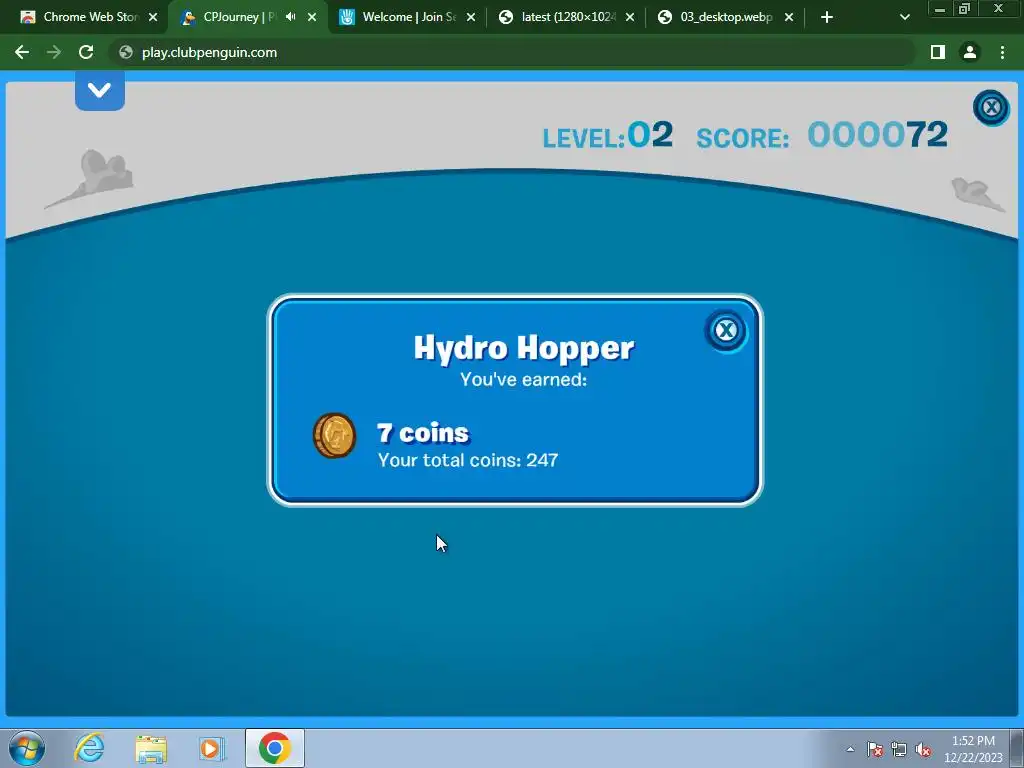Screen dimensions: 1024x768
Task: Close the latest (1280×1024) tab
Action: click(630, 17)
